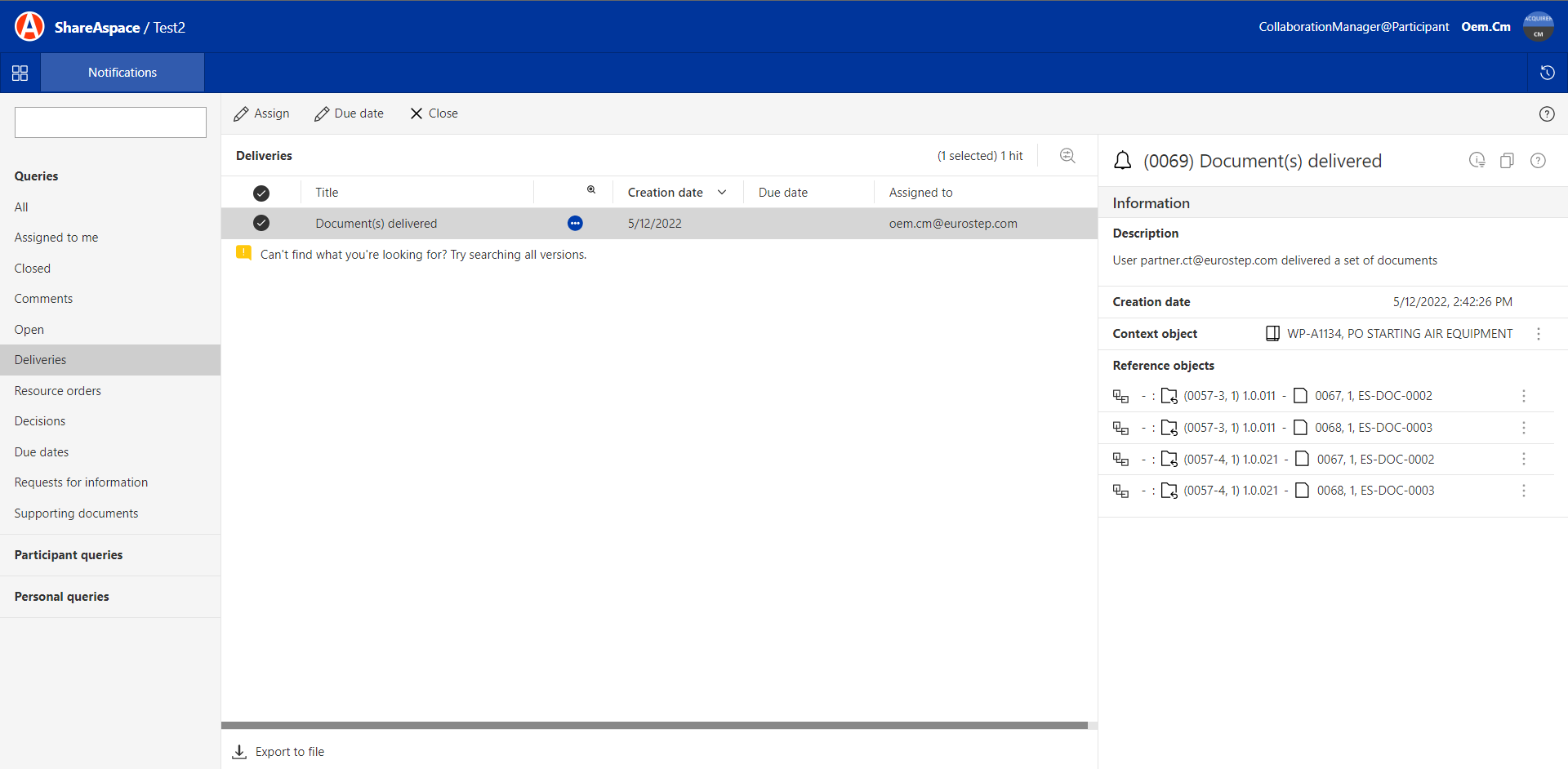Click Export to file
The image size is (1568, 769).
[278, 752]
